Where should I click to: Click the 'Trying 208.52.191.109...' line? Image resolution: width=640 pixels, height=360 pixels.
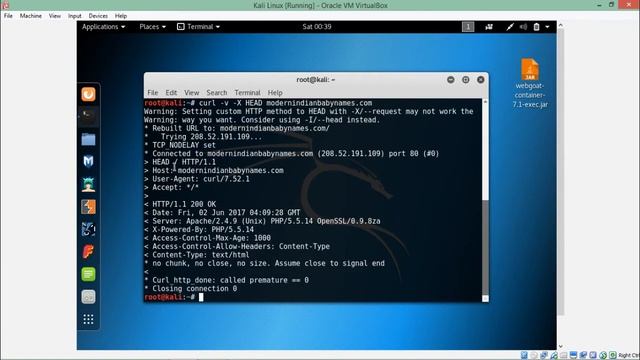[203, 137]
